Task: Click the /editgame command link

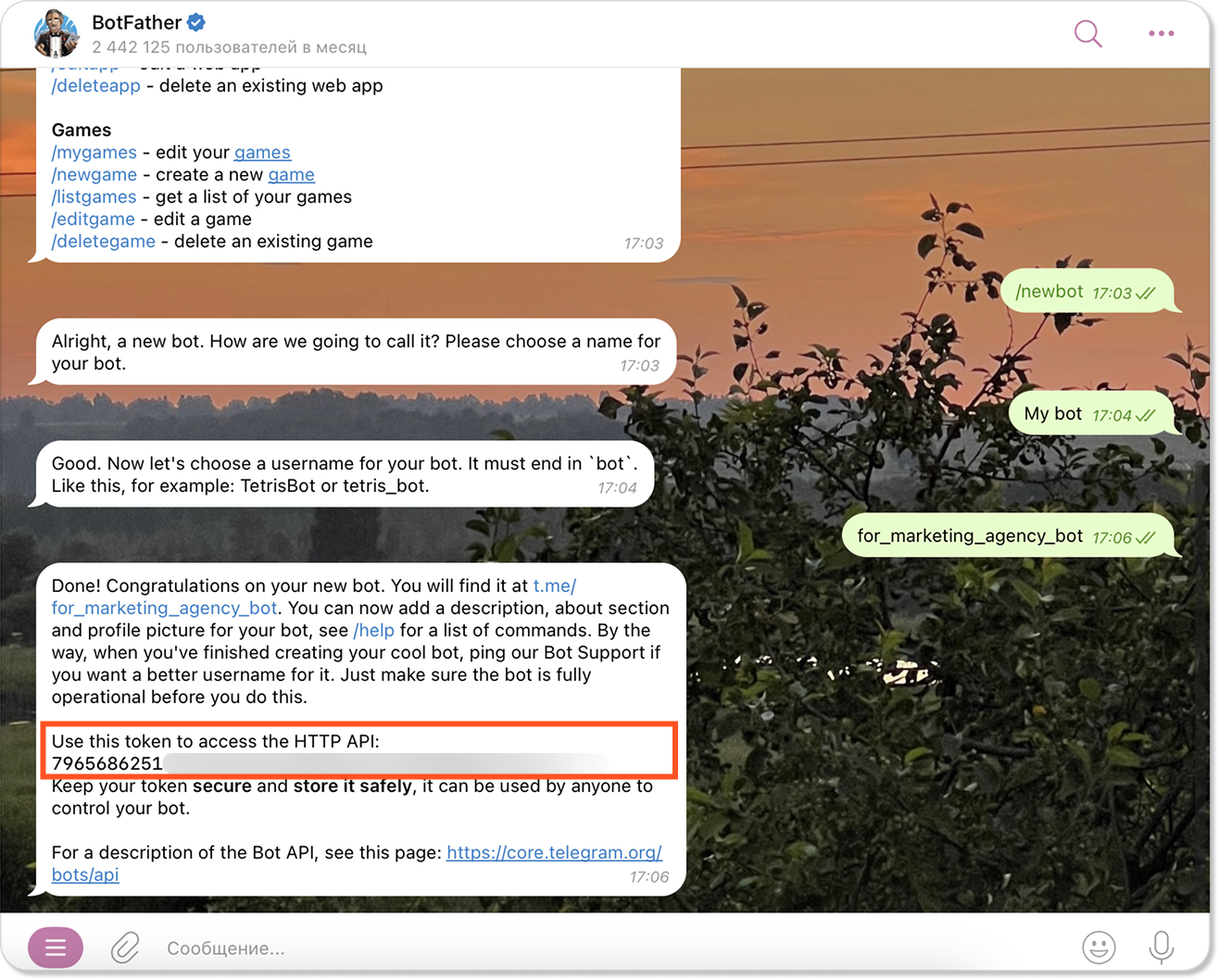Action: [94, 219]
